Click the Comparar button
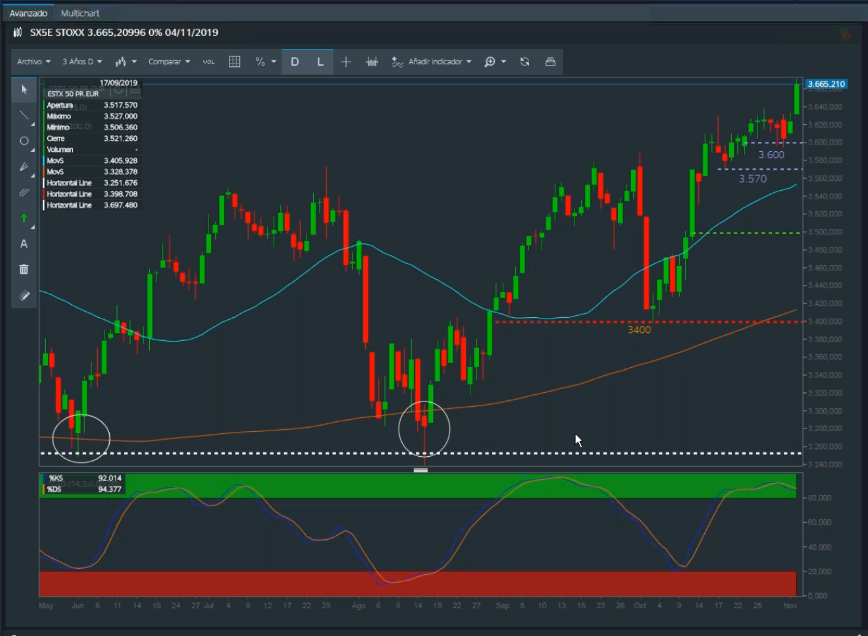This screenshot has height=636, width=868. (169, 62)
